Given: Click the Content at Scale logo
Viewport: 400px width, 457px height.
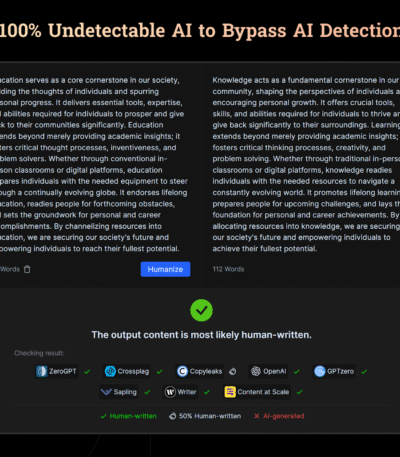Looking at the screenshot, I should tap(230, 392).
